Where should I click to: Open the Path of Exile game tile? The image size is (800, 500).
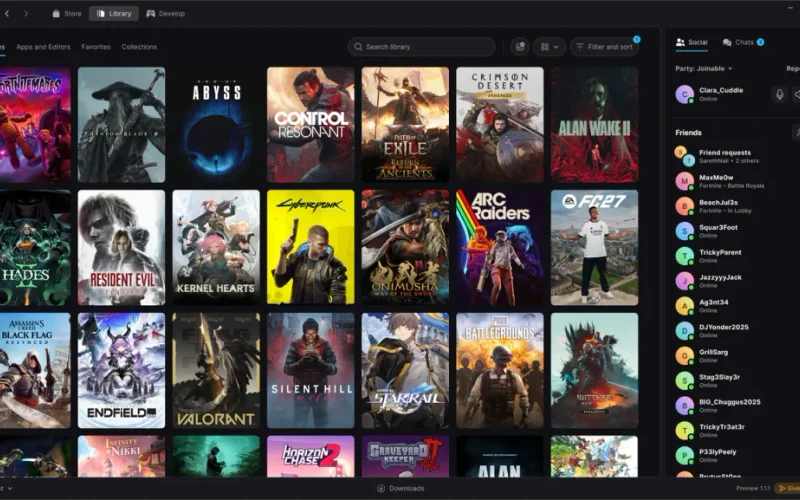point(405,125)
